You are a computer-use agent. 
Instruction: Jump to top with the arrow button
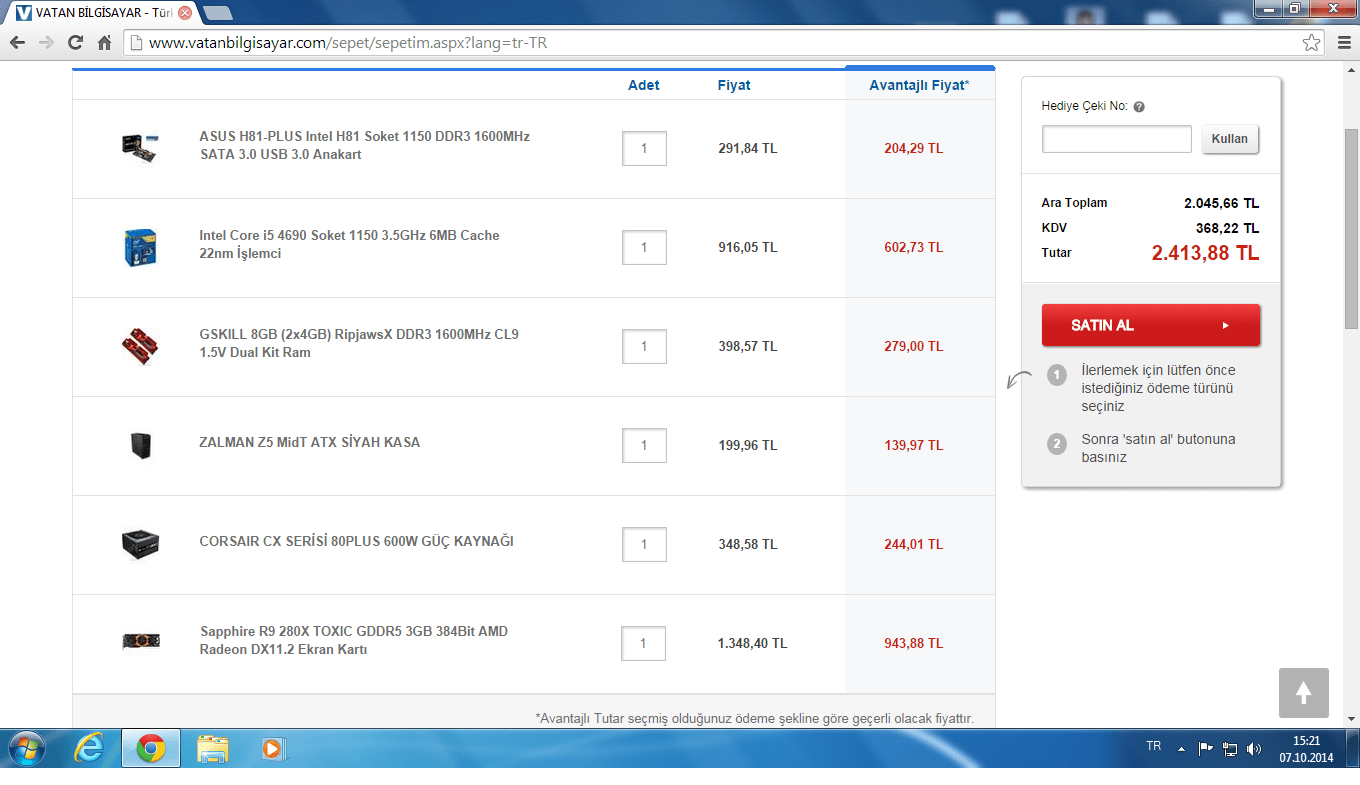[1303, 693]
